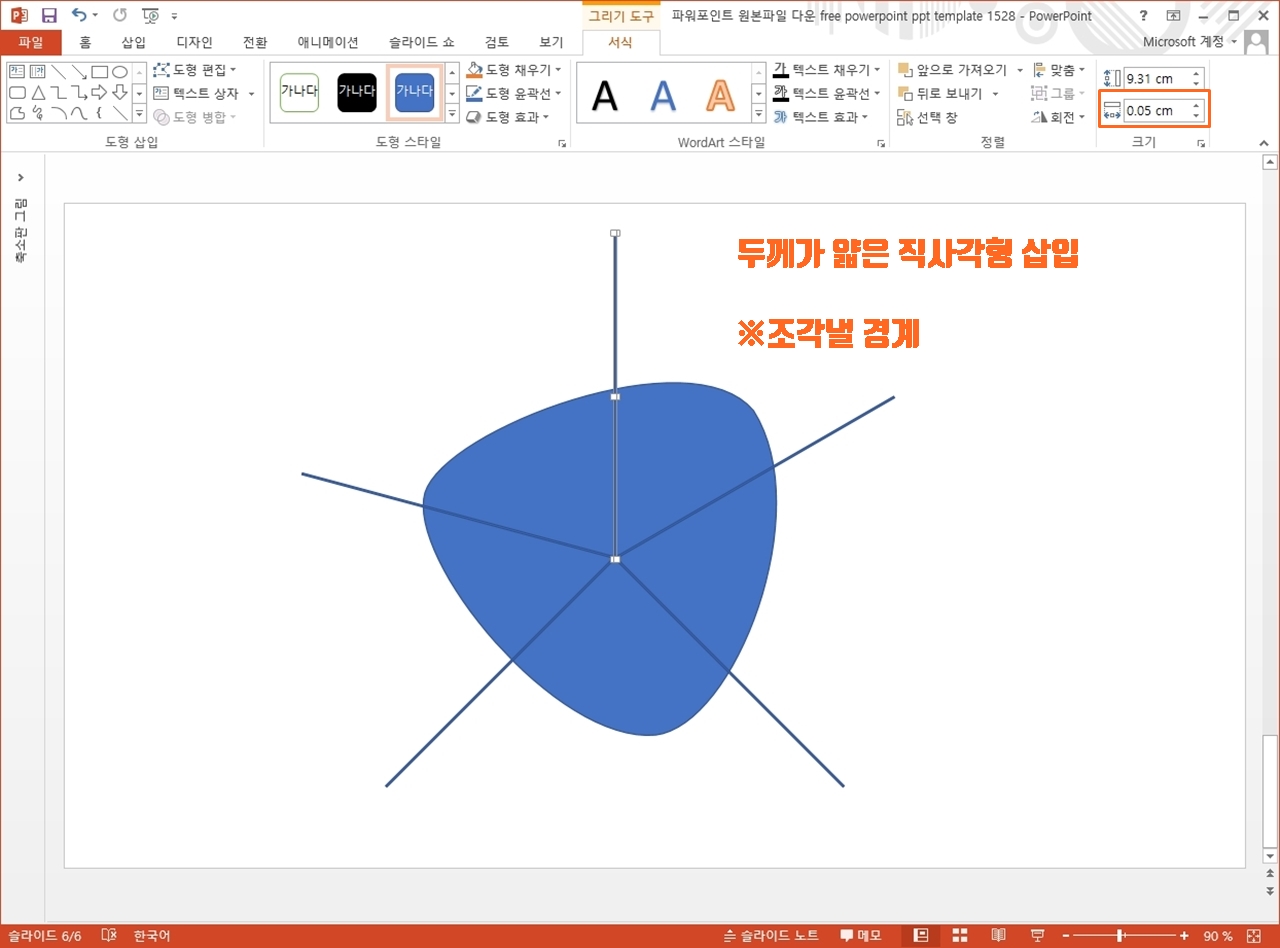Open 텍스트 윤곽선 (Text Outline) dropdown
1280x948 pixels.
tap(827, 93)
